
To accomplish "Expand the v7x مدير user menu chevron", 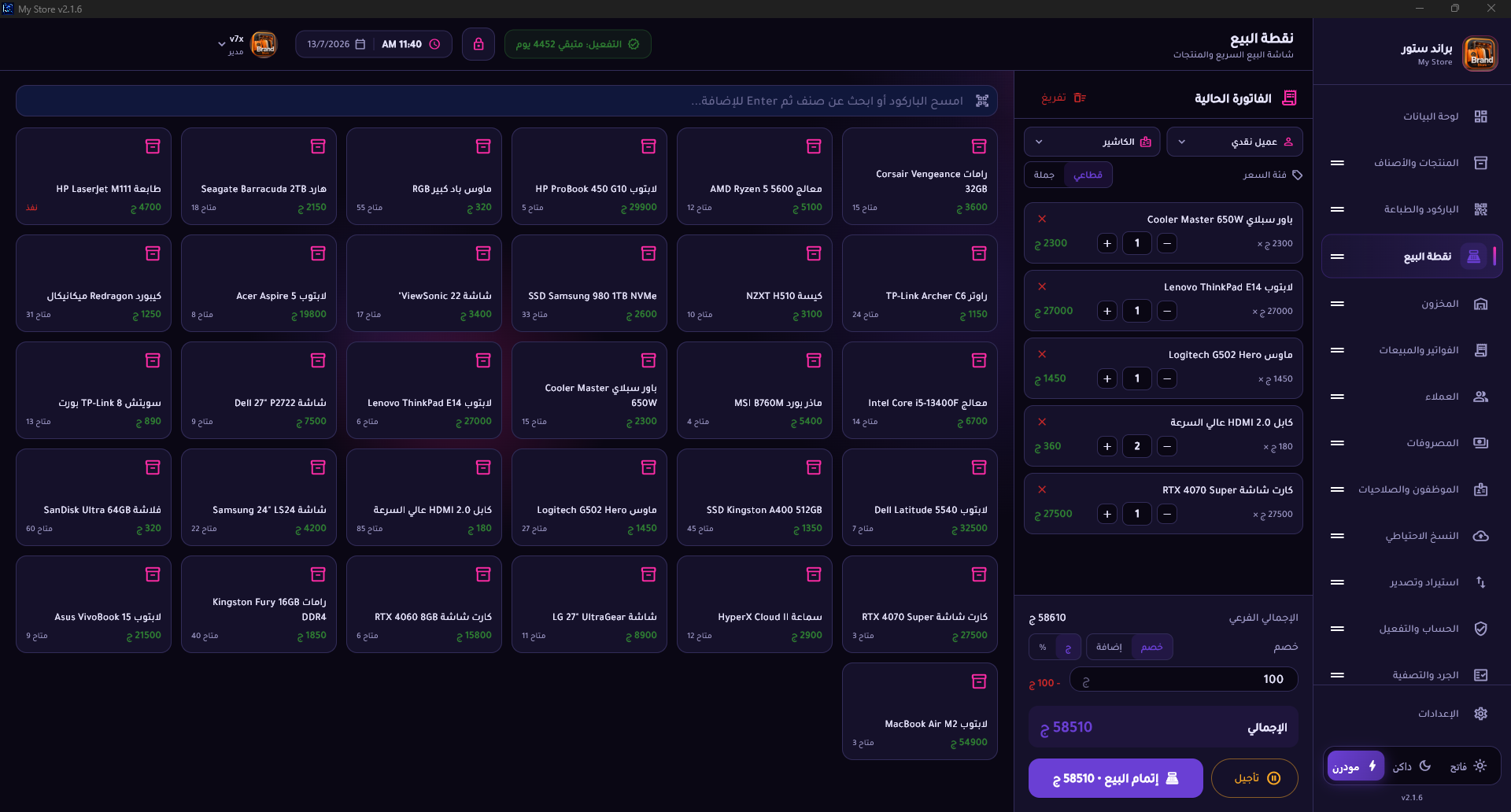I will click(221, 44).
